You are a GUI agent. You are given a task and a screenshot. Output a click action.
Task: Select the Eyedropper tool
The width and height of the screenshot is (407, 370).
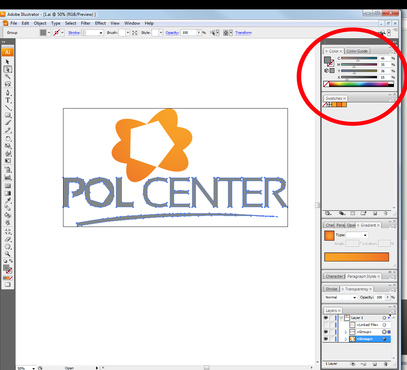tap(7, 201)
